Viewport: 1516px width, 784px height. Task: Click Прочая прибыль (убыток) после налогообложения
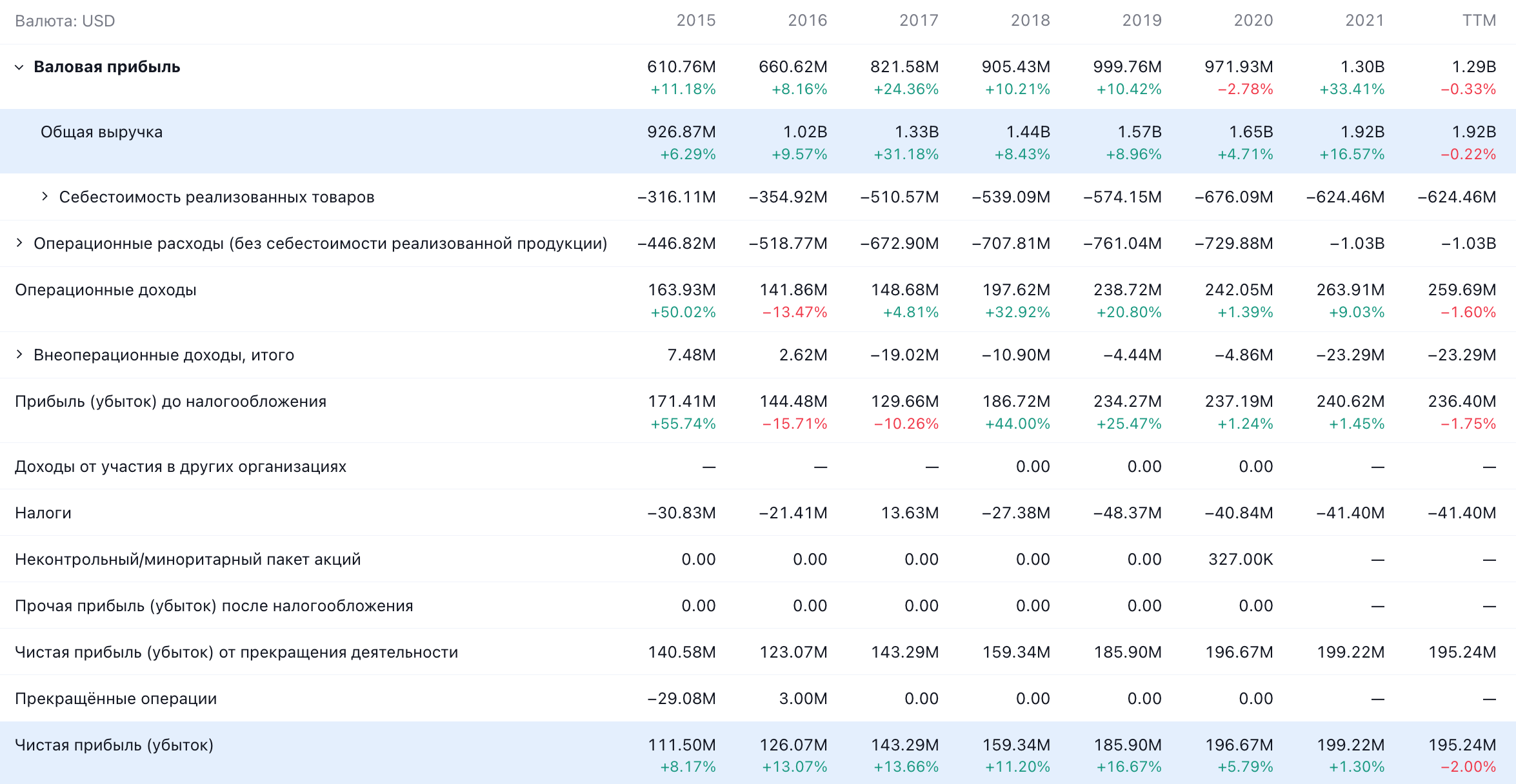(x=214, y=606)
